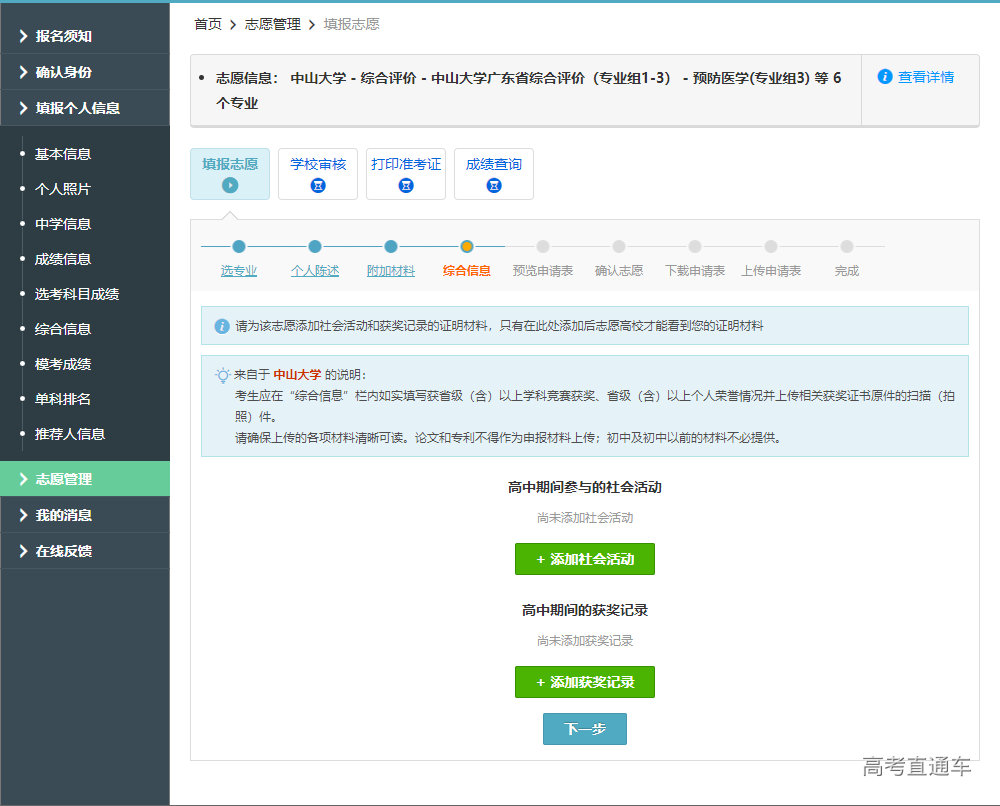Click the play icon on 填报志愿 tab
The height and width of the screenshot is (806, 1000).
click(229, 184)
